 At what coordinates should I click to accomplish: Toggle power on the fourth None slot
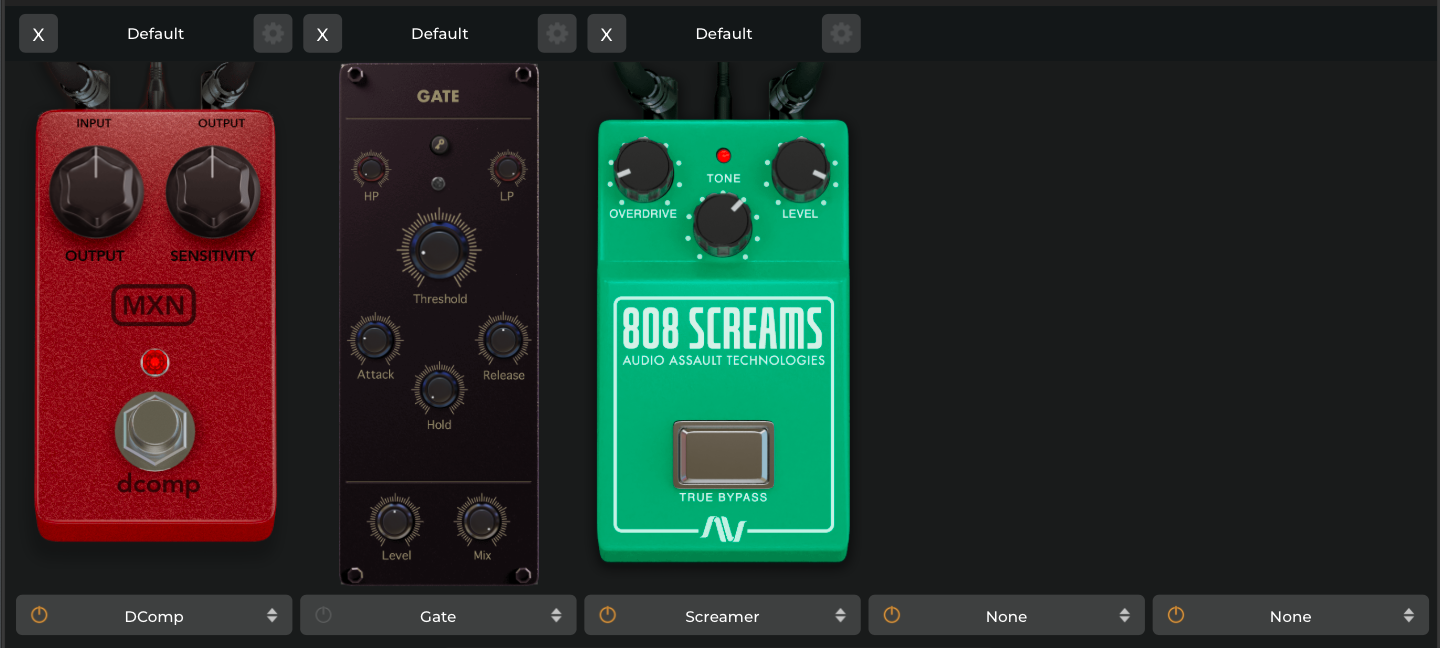pyautogui.click(x=891, y=616)
